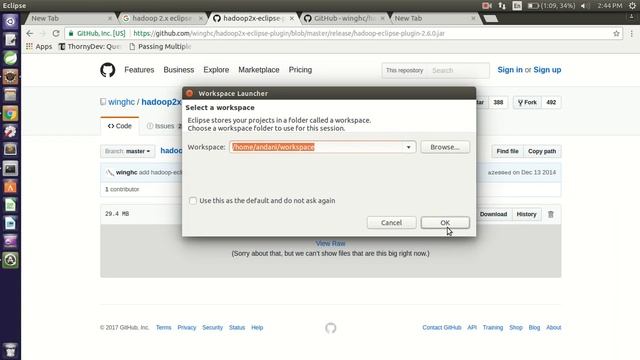
Task: Click the star count 388
Action: tap(498, 102)
